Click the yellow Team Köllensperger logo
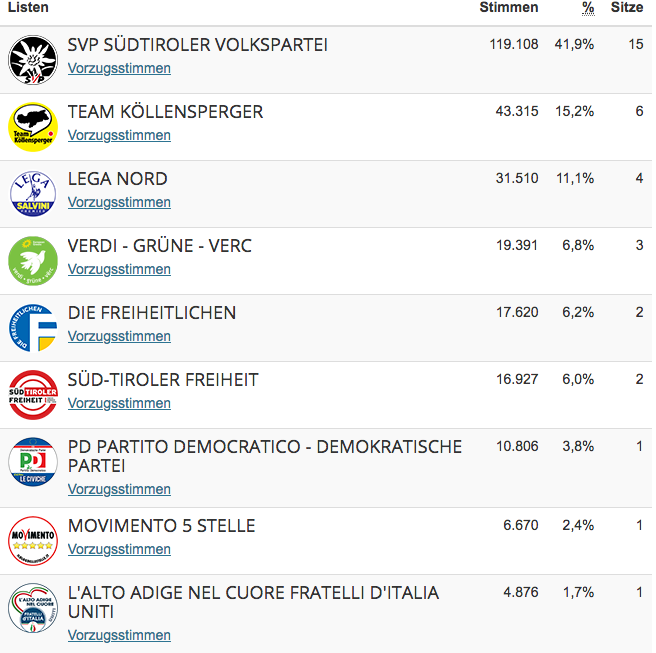656x653 pixels. pyautogui.click(x=33, y=127)
